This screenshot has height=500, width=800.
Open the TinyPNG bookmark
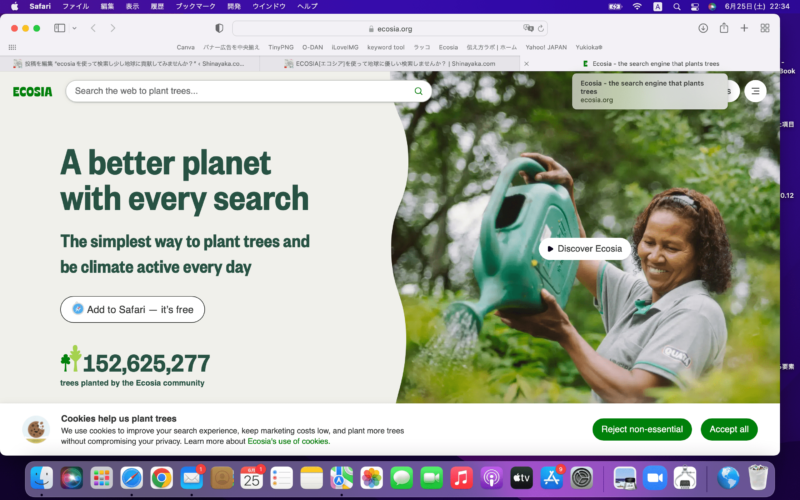[x=281, y=47]
